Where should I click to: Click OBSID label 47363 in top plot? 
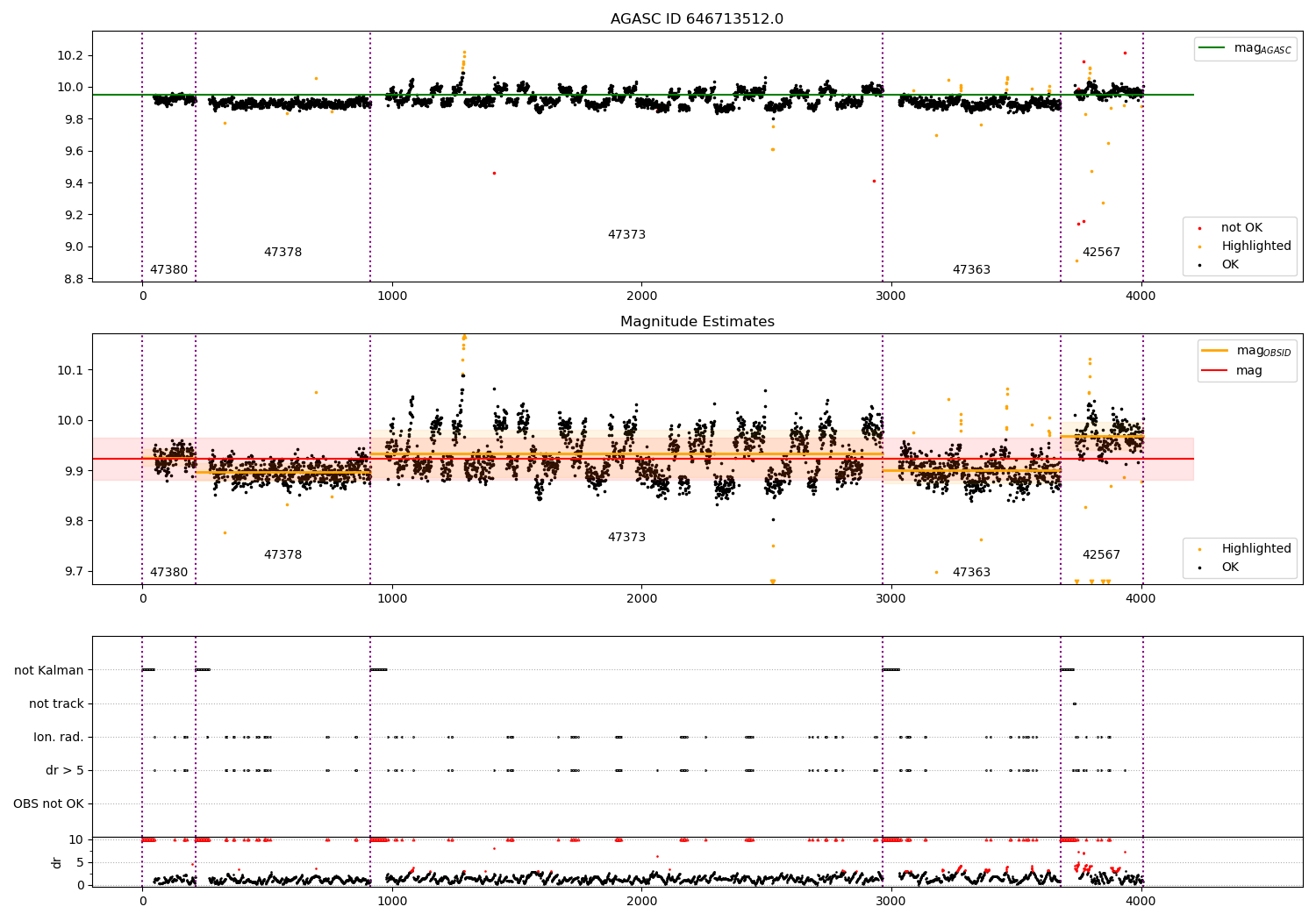pyautogui.click(x=971, y=270)
